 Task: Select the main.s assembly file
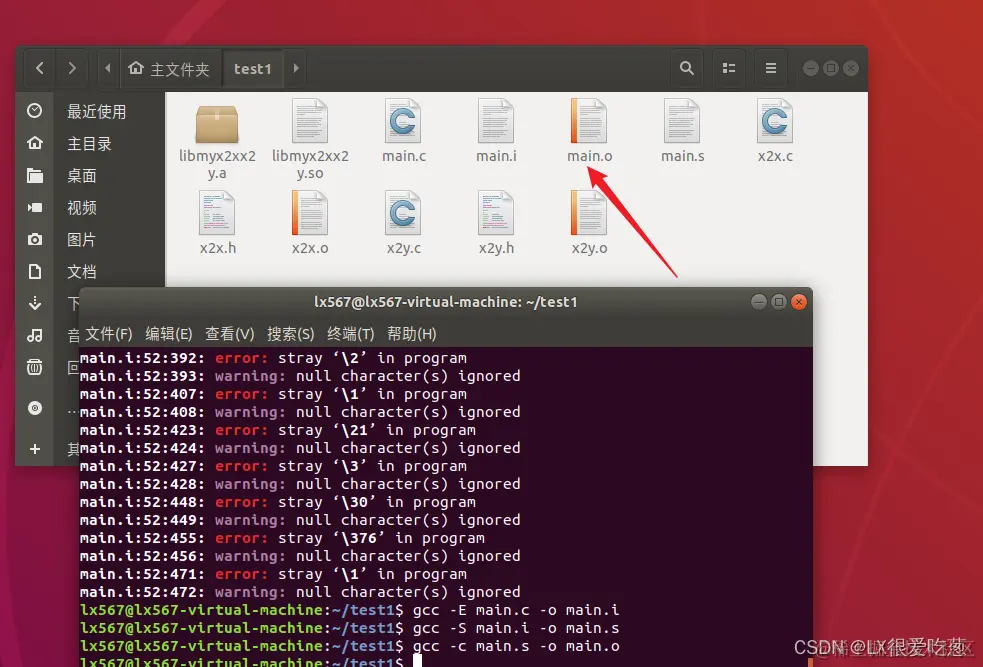682,130
